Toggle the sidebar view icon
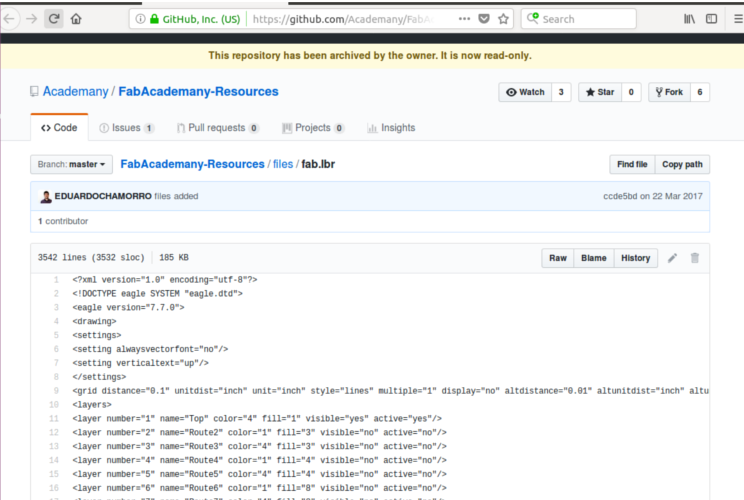This screenshot has height=500, width=744. (711, 19)
